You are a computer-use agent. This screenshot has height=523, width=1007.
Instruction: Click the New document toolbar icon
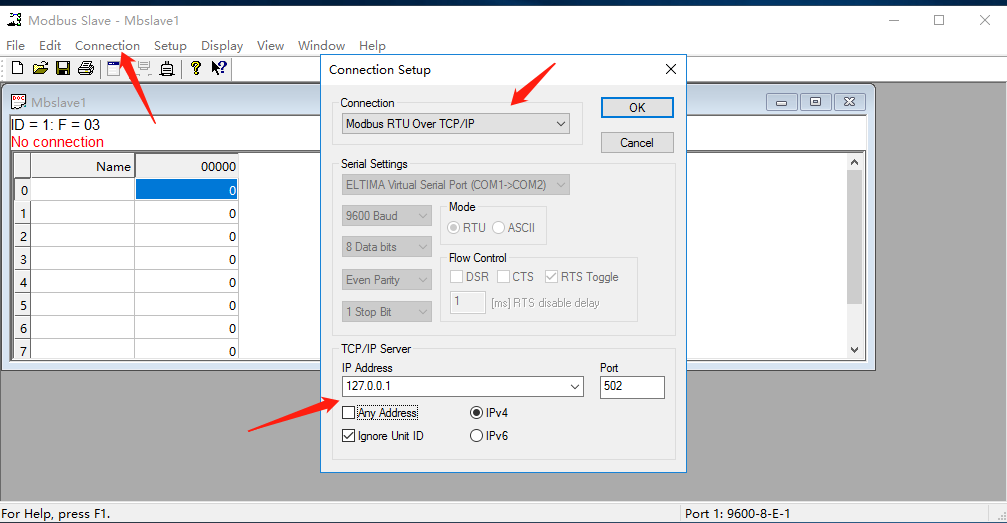[x=17, y=68]
